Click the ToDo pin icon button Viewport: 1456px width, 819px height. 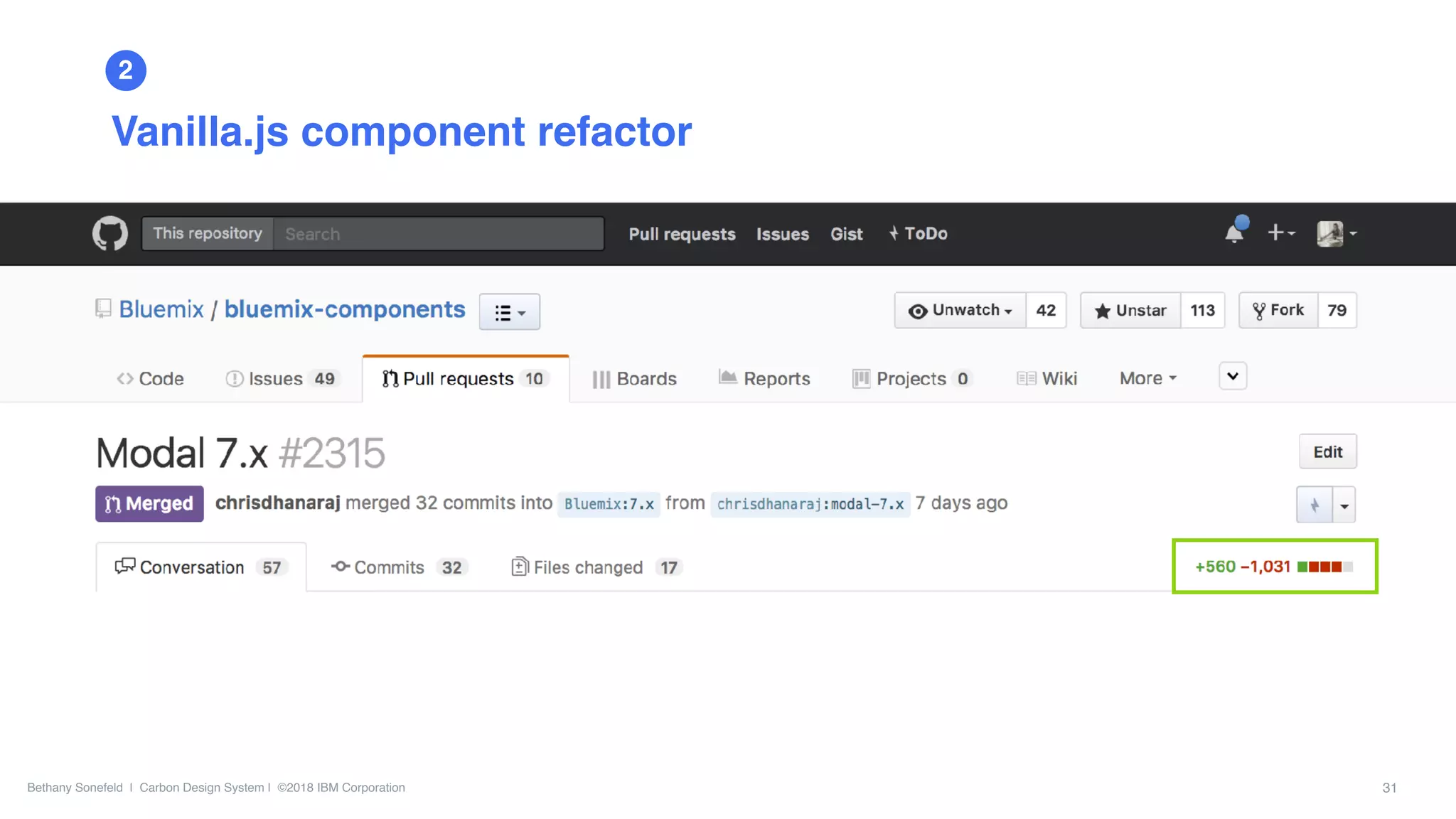[x=1315, y=505]
